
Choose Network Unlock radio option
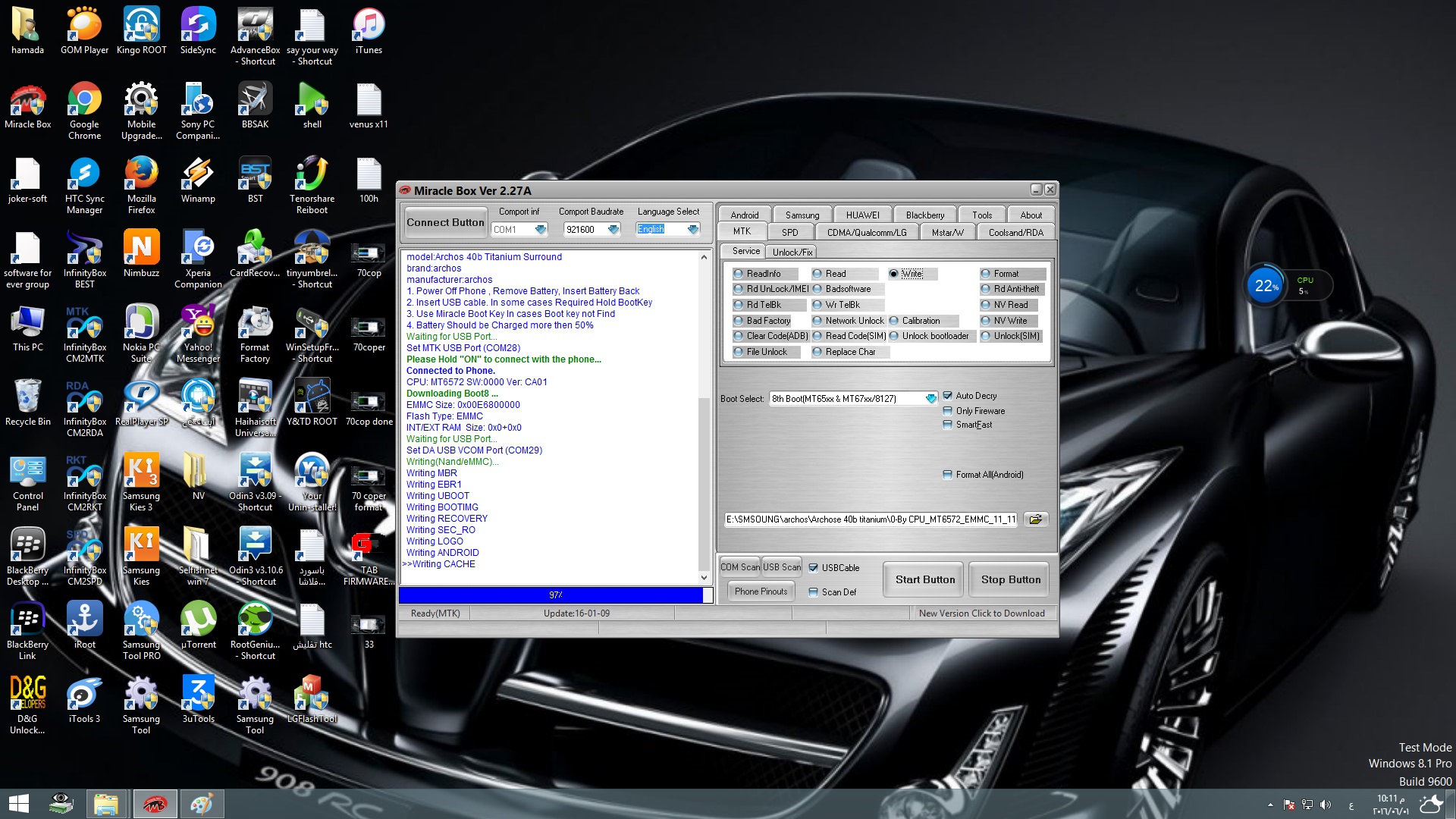tap(848, 321)
